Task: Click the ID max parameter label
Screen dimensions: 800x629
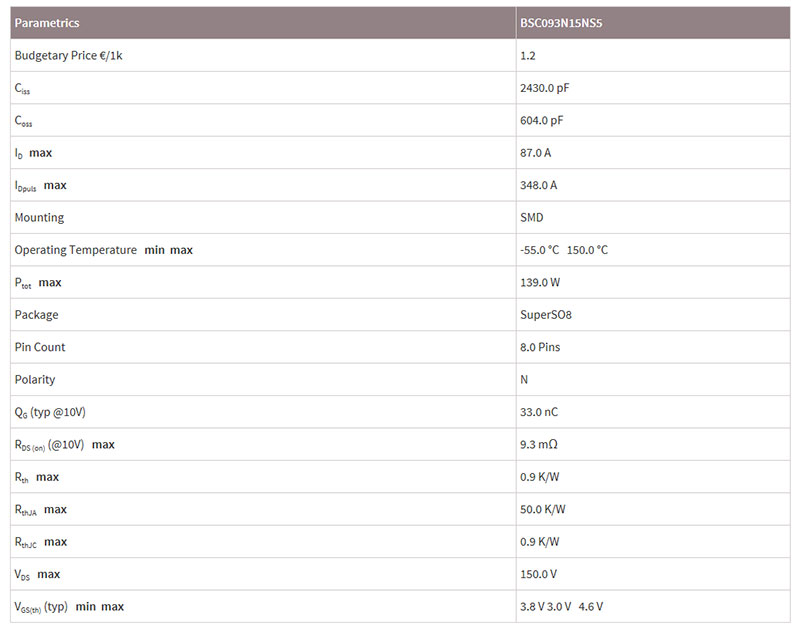Action: (33, 153)
